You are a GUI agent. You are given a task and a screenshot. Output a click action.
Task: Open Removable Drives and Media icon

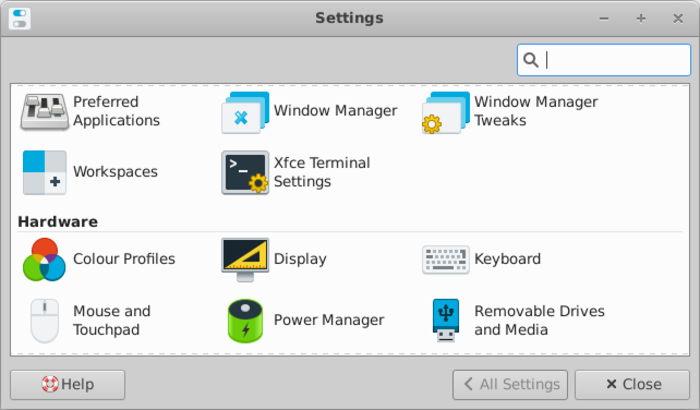click(x=444, y=320)
